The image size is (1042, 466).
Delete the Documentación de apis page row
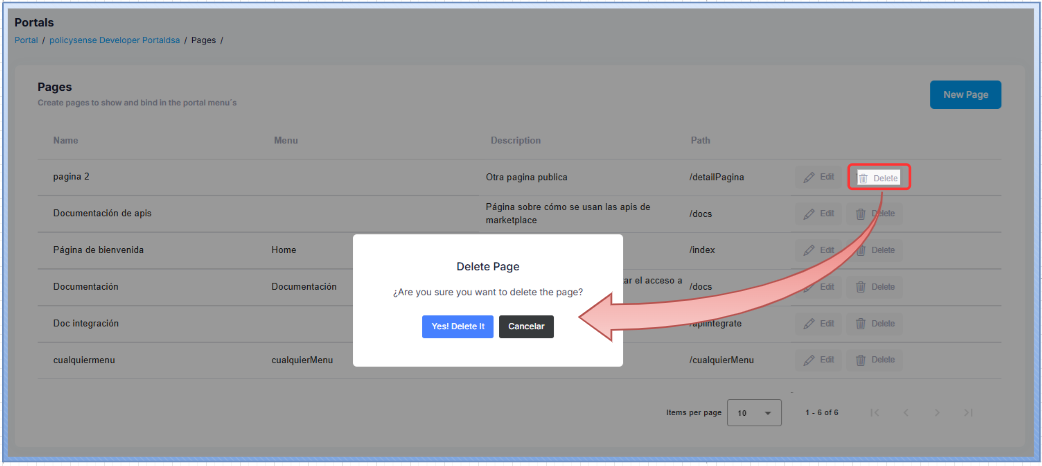pos(875,214)
